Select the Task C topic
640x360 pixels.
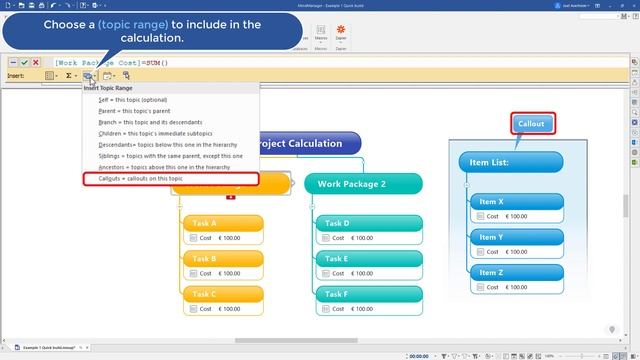coord(223,294)
